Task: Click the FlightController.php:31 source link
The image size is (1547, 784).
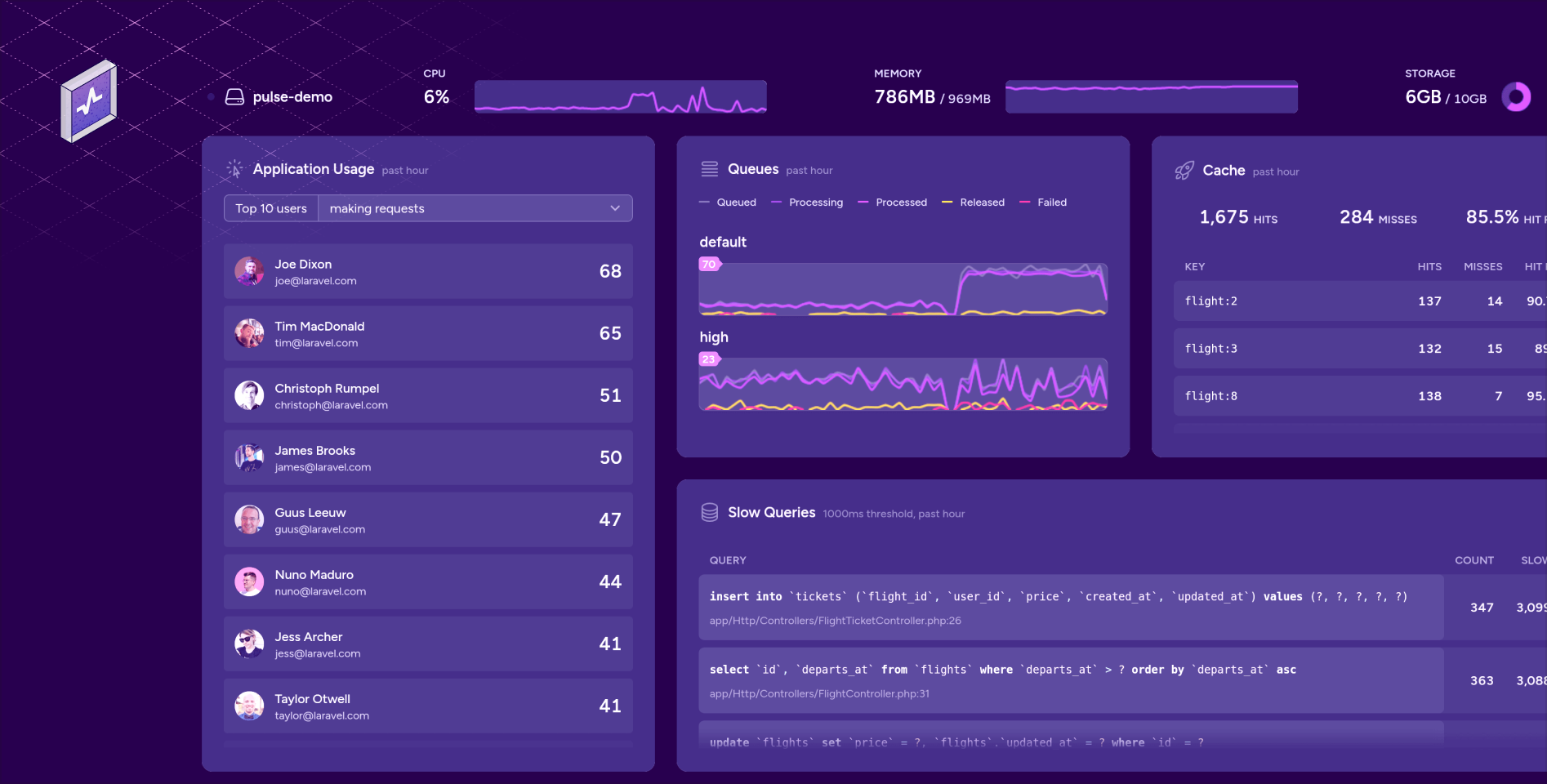Action: click(819, 694)
